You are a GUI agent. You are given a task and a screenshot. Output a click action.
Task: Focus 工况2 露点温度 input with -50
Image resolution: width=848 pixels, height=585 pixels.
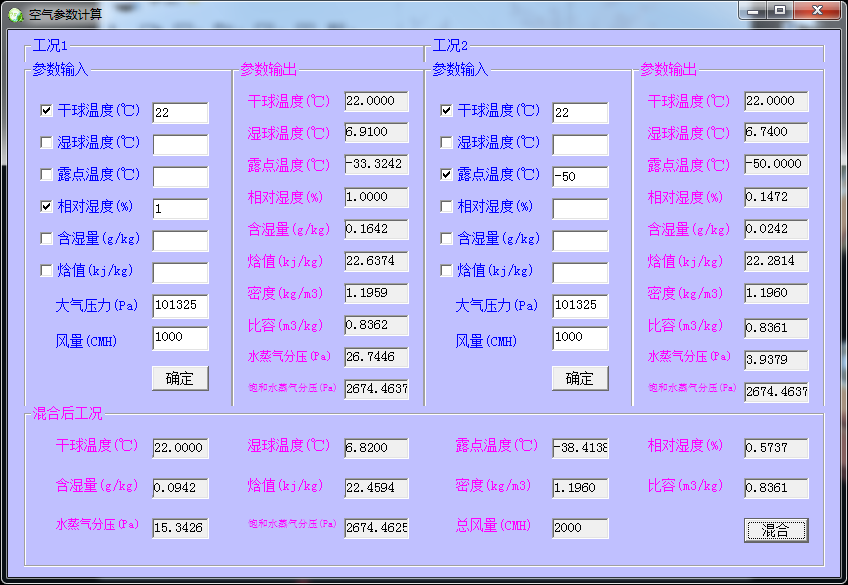coord(580,177)
